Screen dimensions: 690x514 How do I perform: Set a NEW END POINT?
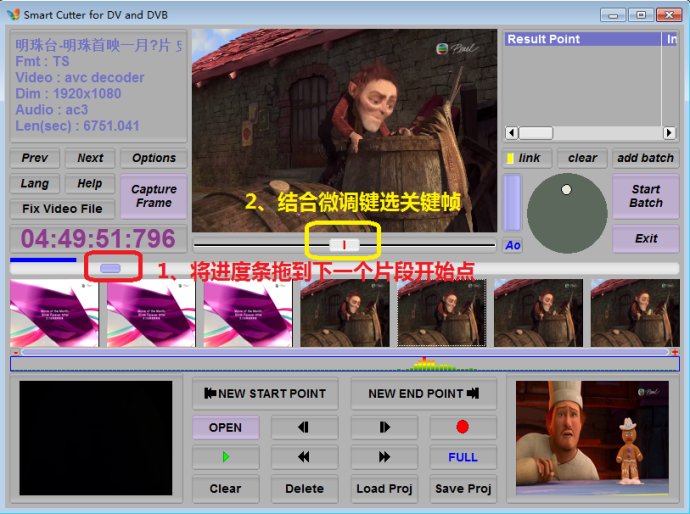(x=424, y=393)
